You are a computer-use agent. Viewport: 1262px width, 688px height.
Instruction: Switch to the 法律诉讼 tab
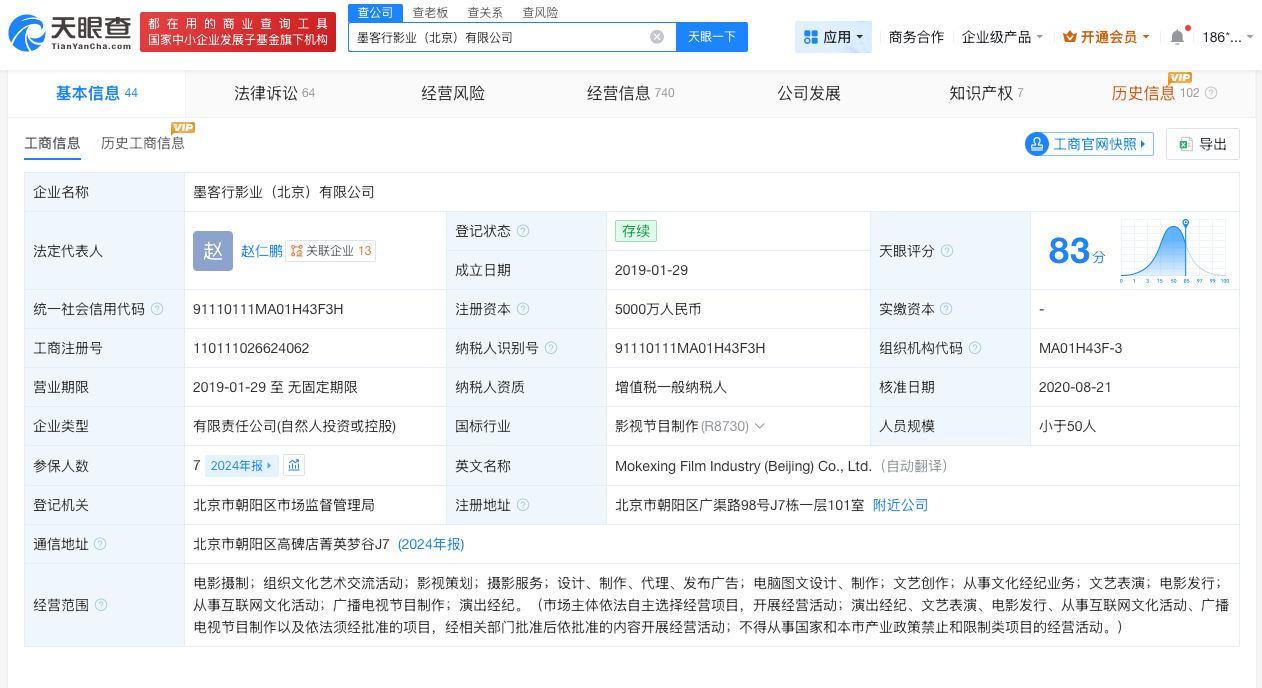pyautogui.click(x=266, y=93)
